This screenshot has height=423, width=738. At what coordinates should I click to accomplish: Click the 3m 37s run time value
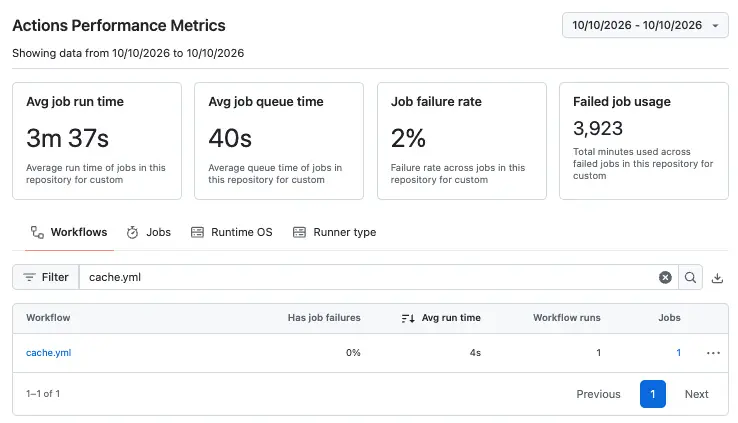tap(67, 138)
